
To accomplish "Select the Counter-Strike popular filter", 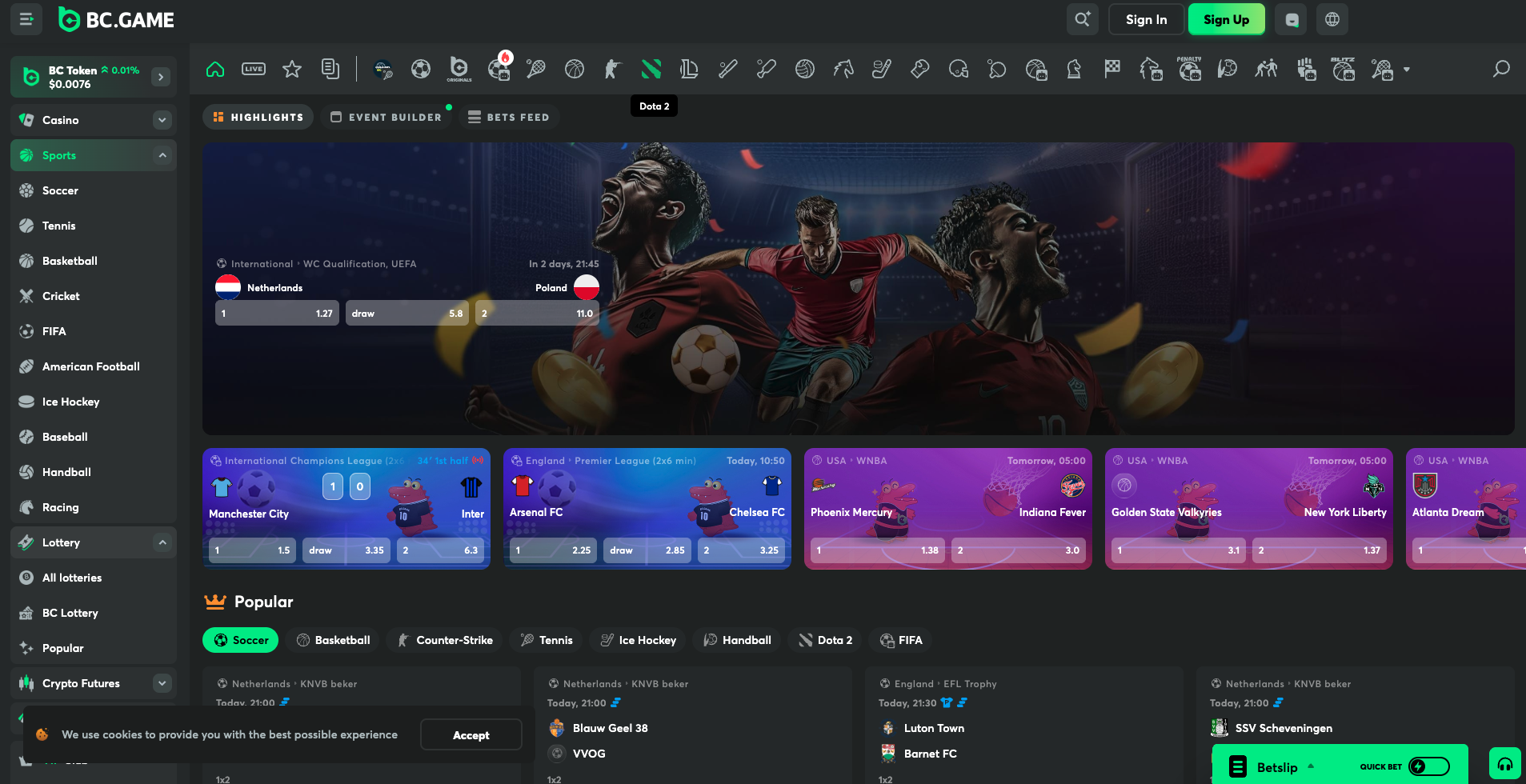I will click(x=444, y=640).
